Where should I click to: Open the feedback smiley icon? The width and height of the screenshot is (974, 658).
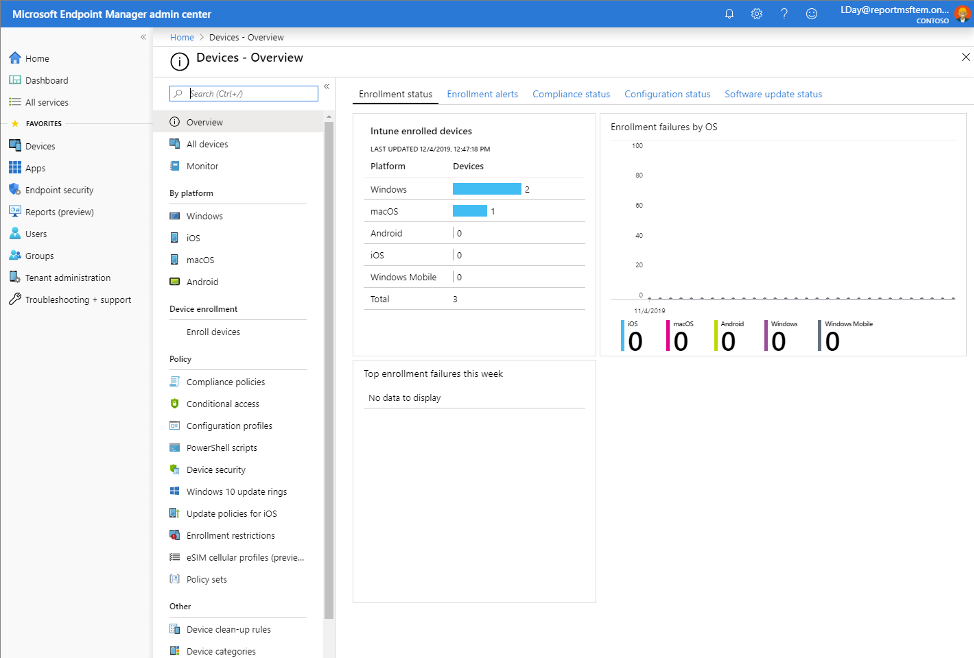click(811, 14)
